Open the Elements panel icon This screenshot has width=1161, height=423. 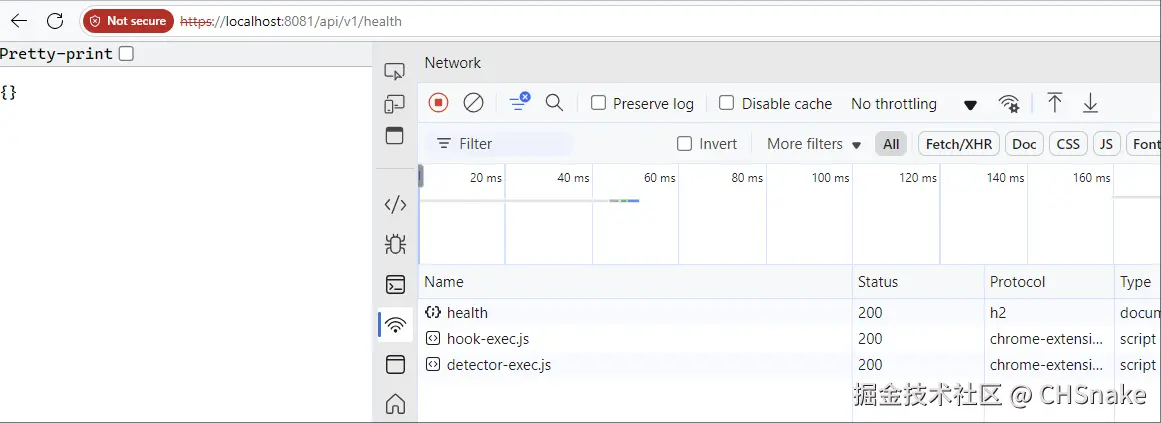click(x=395, y=205)
